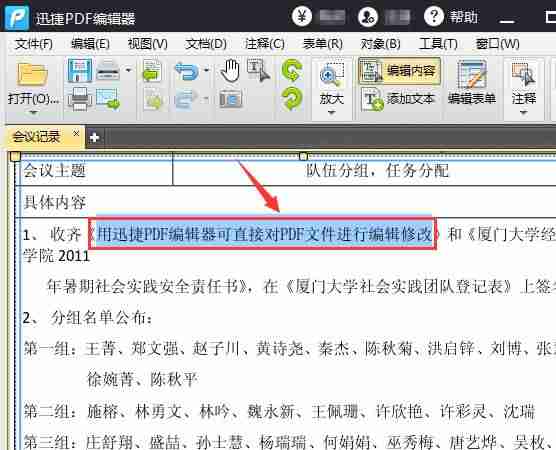556x450 pixels.
Task: Click the Add Text (添加文本) tool
Action: pos(399,99)
